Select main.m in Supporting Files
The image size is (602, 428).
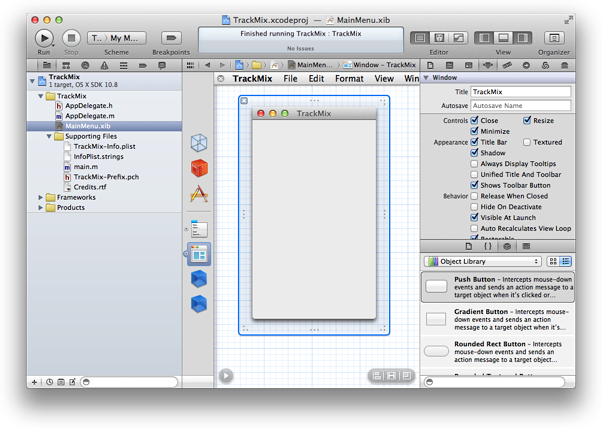[x=86, y=167]
